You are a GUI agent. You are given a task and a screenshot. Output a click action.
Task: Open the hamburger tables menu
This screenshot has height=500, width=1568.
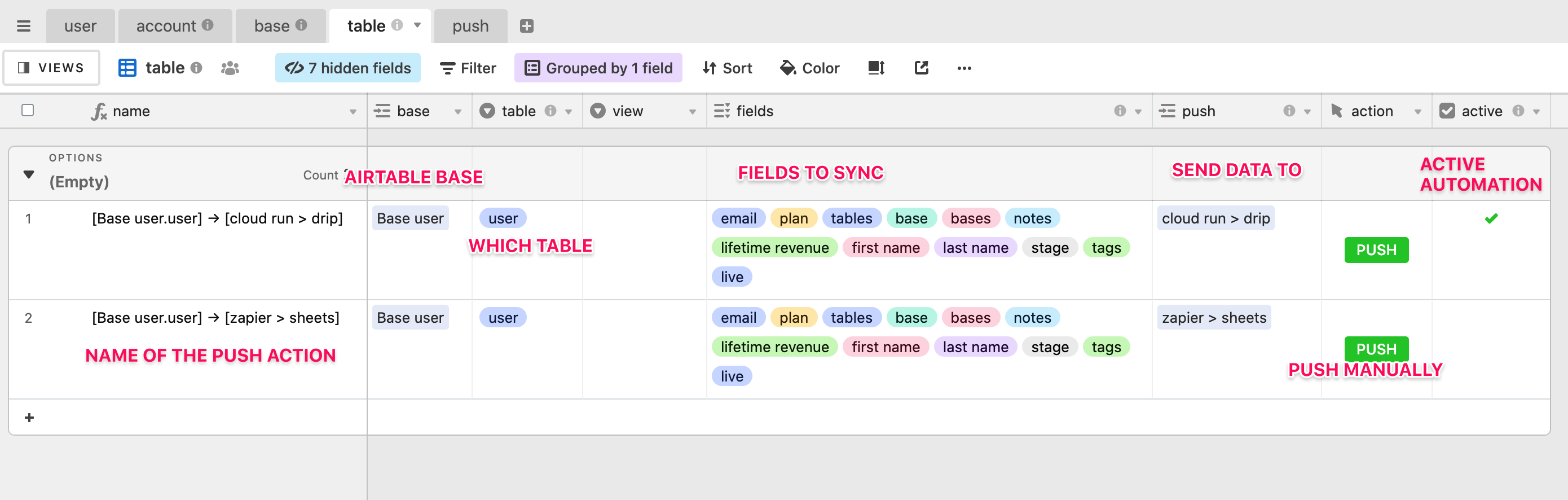click(x=24, y=25)
